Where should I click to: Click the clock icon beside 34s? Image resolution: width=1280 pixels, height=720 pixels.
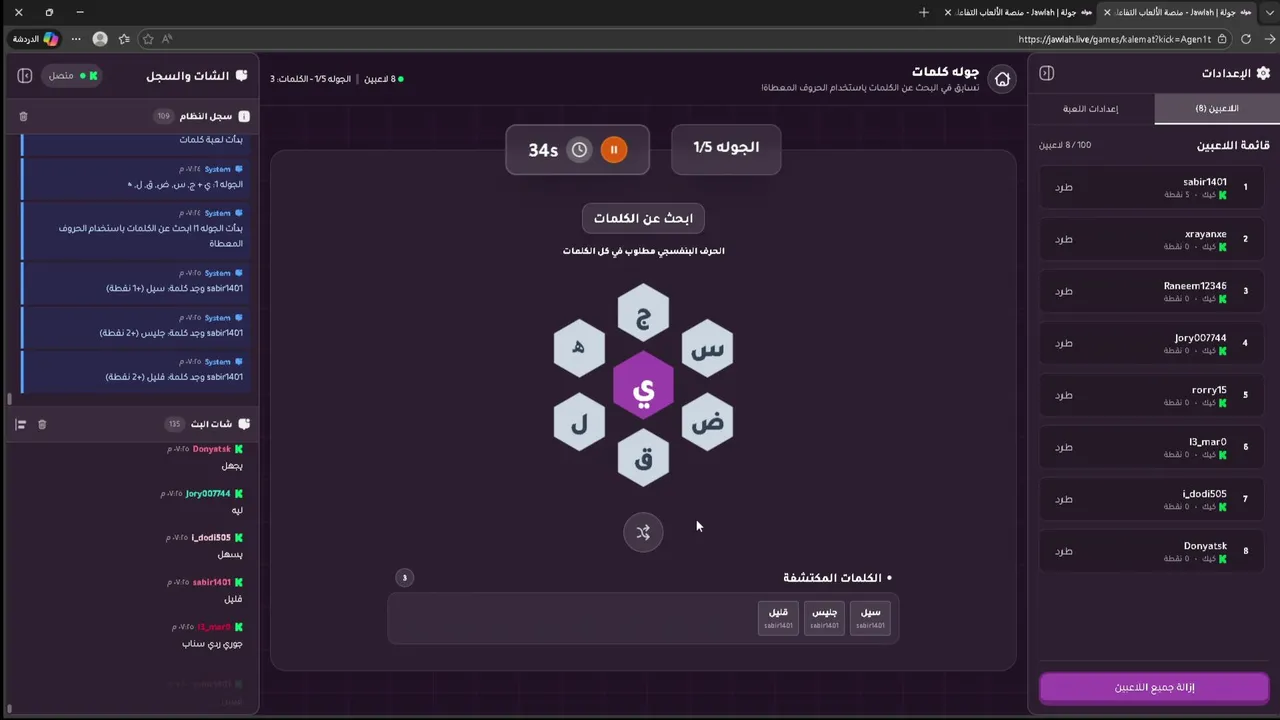(x=580, y=150)
